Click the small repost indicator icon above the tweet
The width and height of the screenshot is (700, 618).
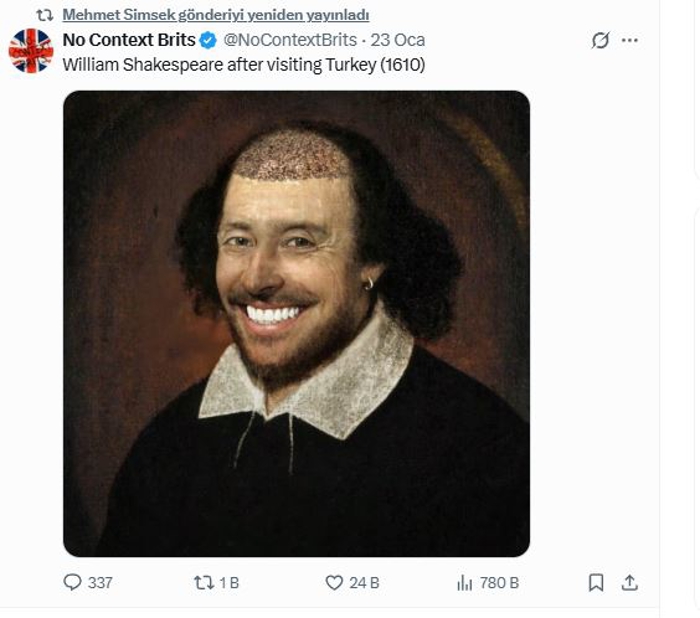point(44,15)
